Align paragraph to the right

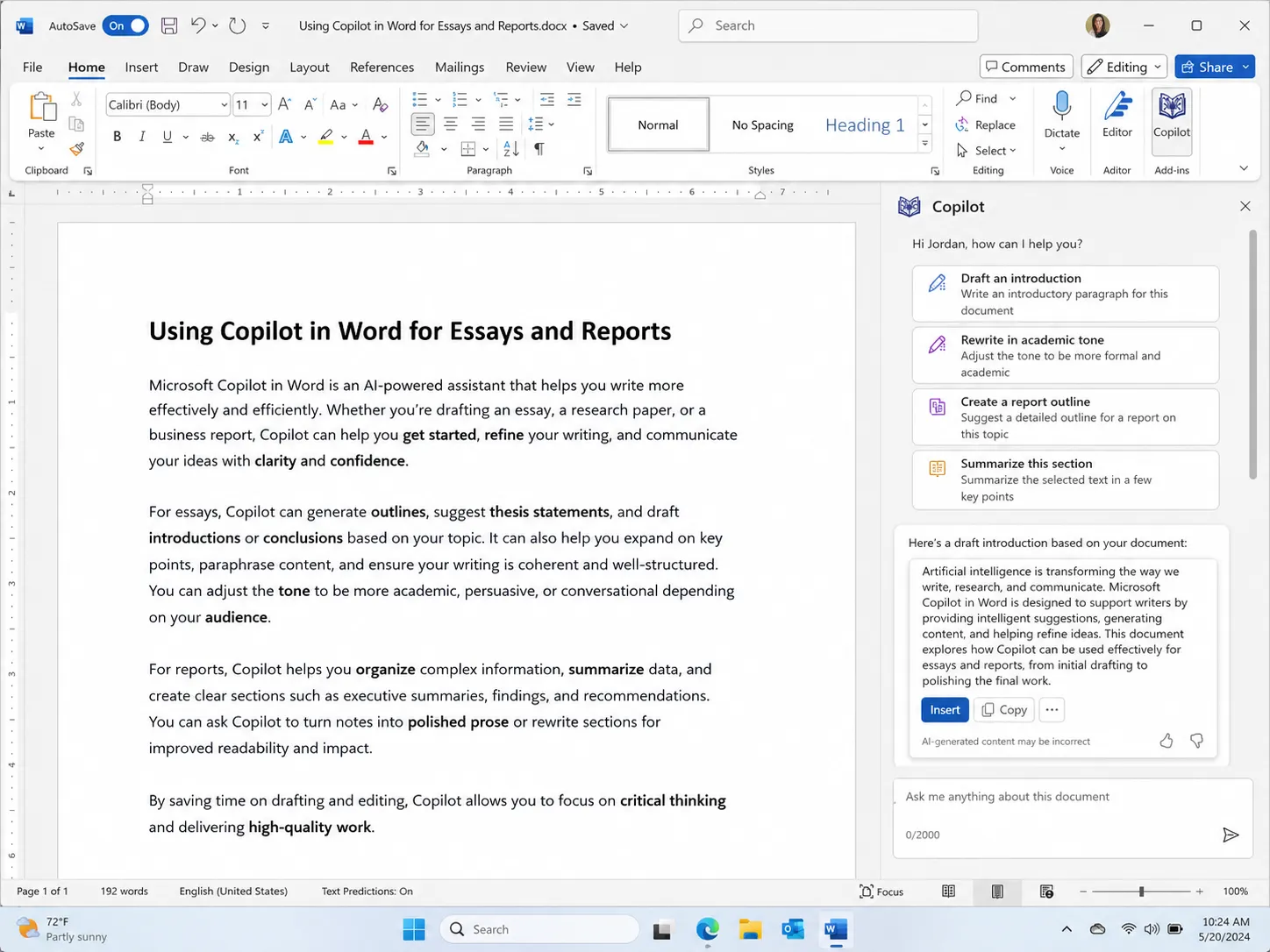click(478, 124)
